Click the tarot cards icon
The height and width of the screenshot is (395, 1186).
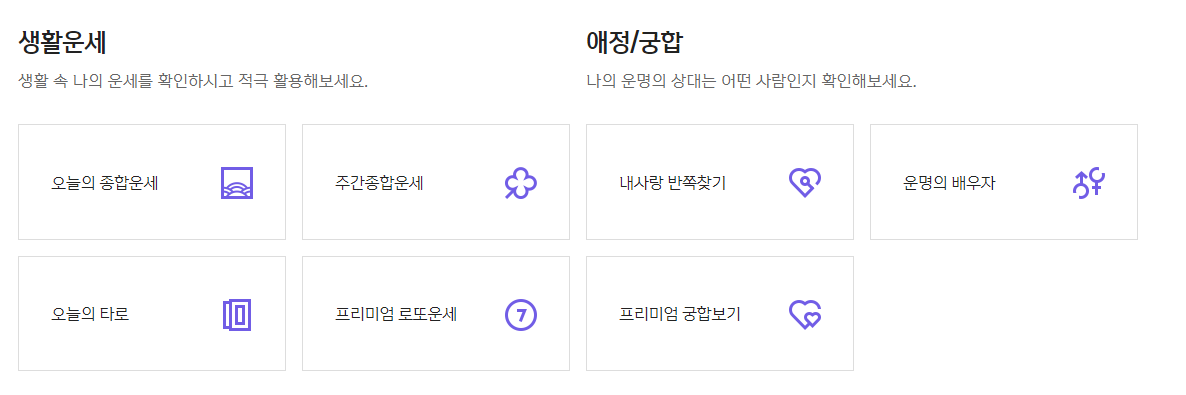tap(237, 314)
